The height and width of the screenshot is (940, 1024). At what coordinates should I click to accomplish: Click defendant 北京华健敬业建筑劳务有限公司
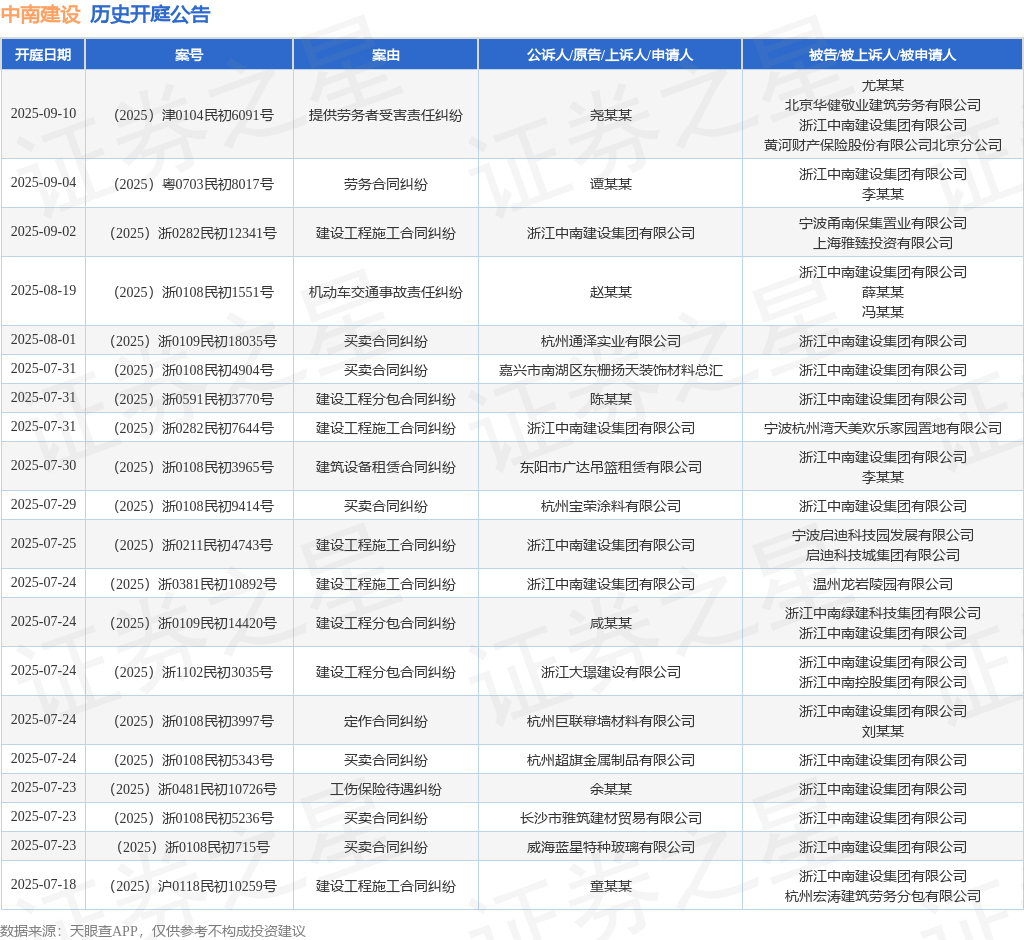click(882, 105)
